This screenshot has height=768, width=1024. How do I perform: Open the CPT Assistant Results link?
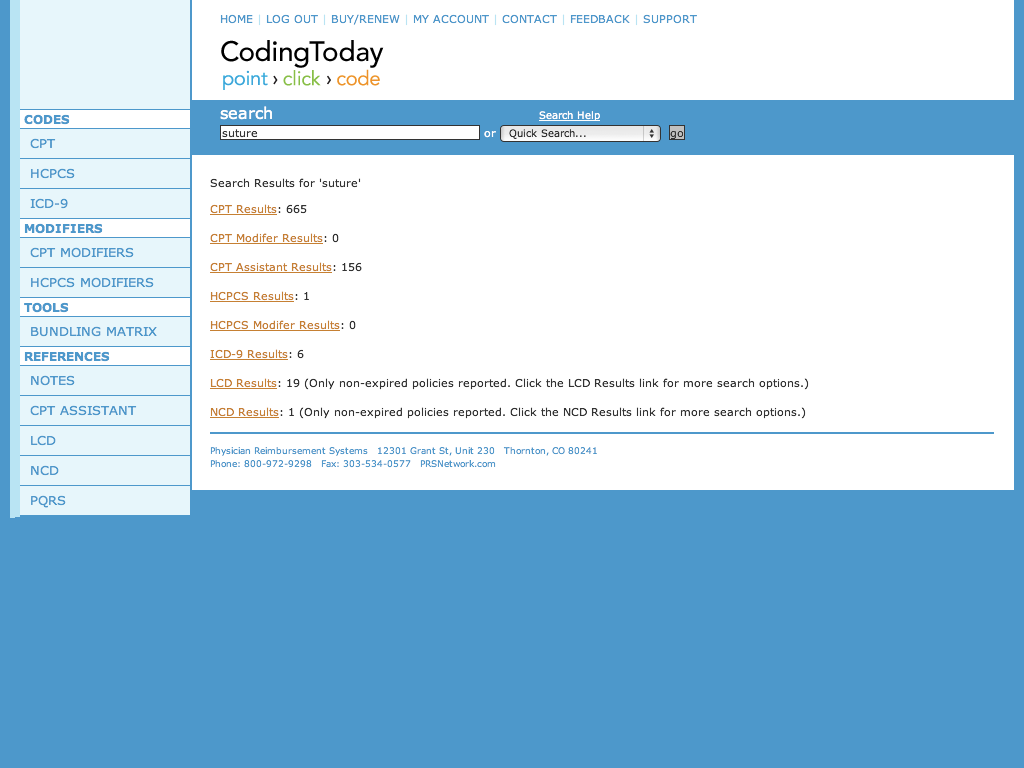pyautogui.click(x=271, y=267)
